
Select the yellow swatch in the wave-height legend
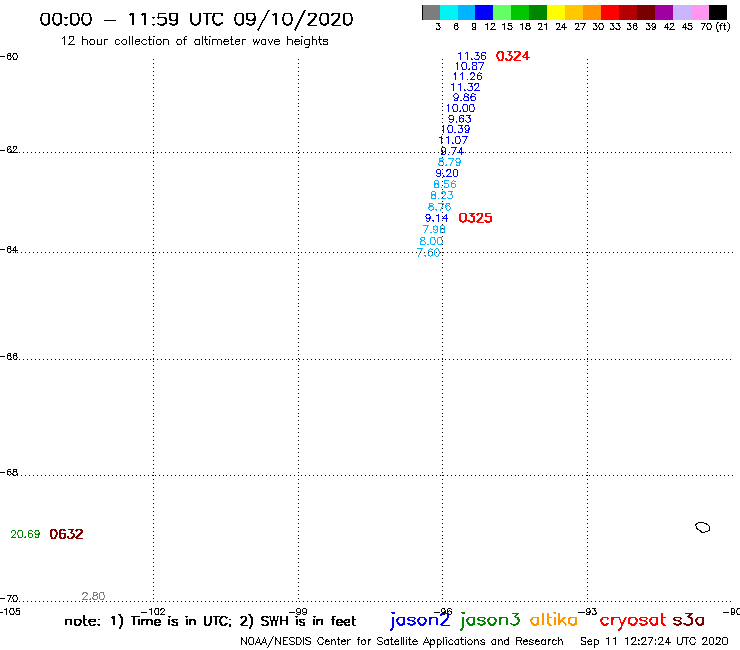point(556,12)
